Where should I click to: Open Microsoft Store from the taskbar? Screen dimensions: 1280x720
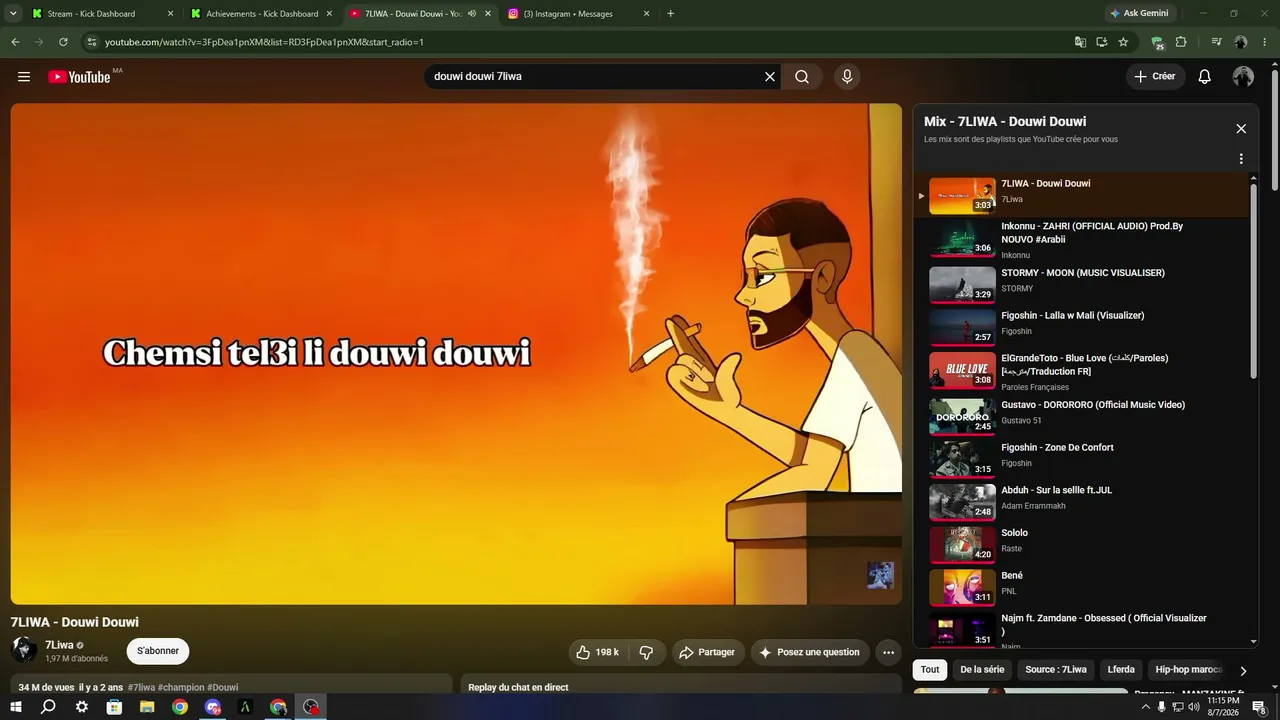tap(114, 707)
